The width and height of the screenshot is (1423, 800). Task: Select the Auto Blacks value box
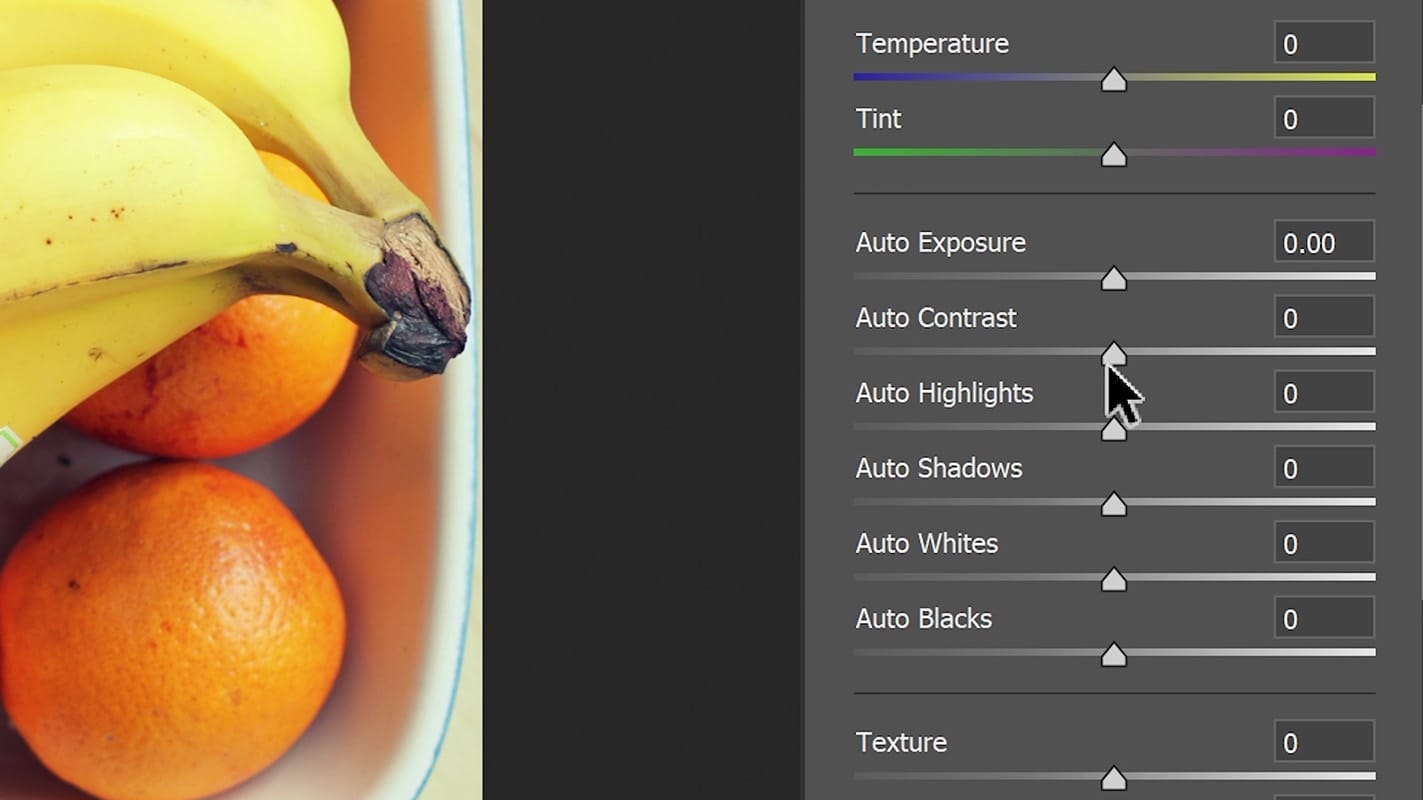coord(1323,617)
